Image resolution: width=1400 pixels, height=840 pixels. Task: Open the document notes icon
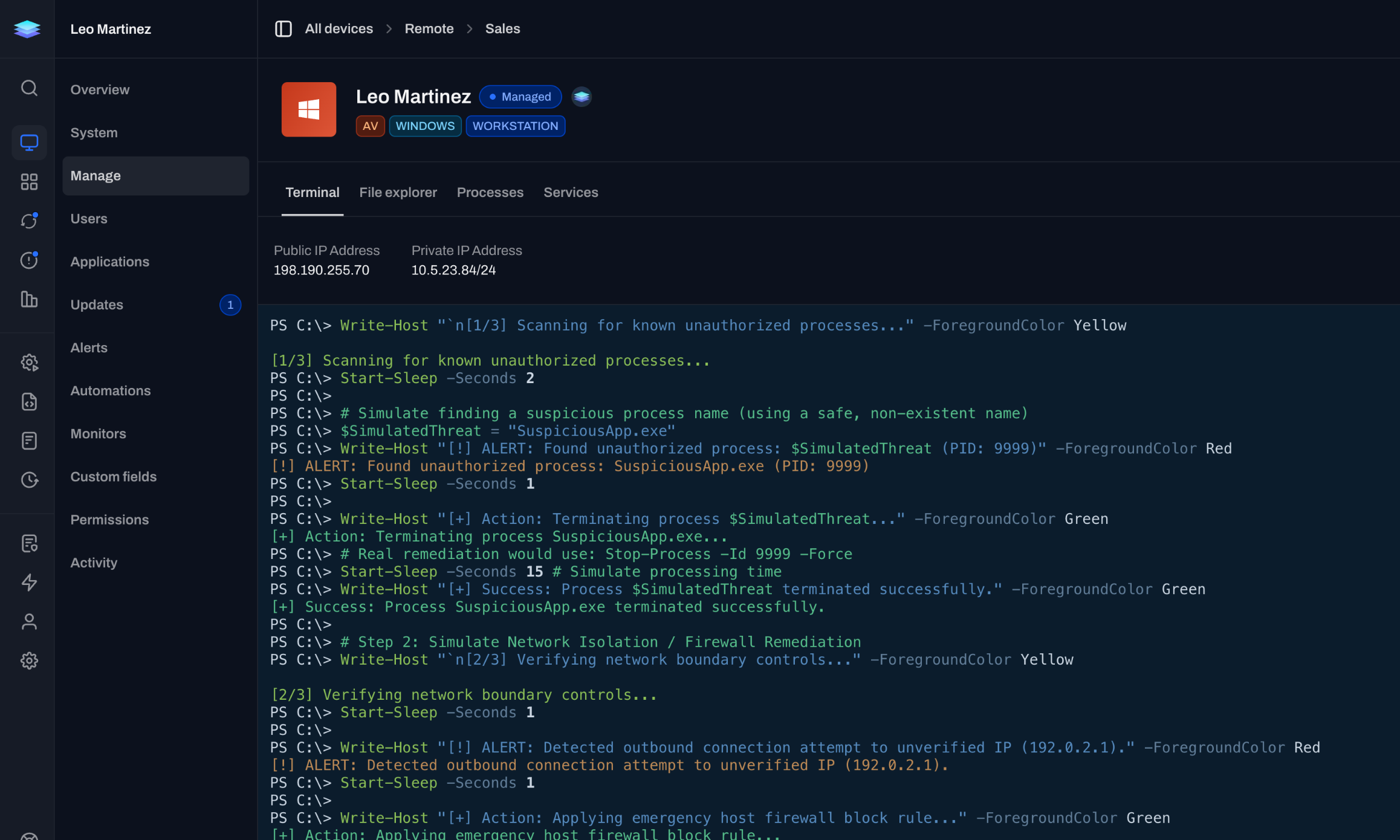click(29, 441)
